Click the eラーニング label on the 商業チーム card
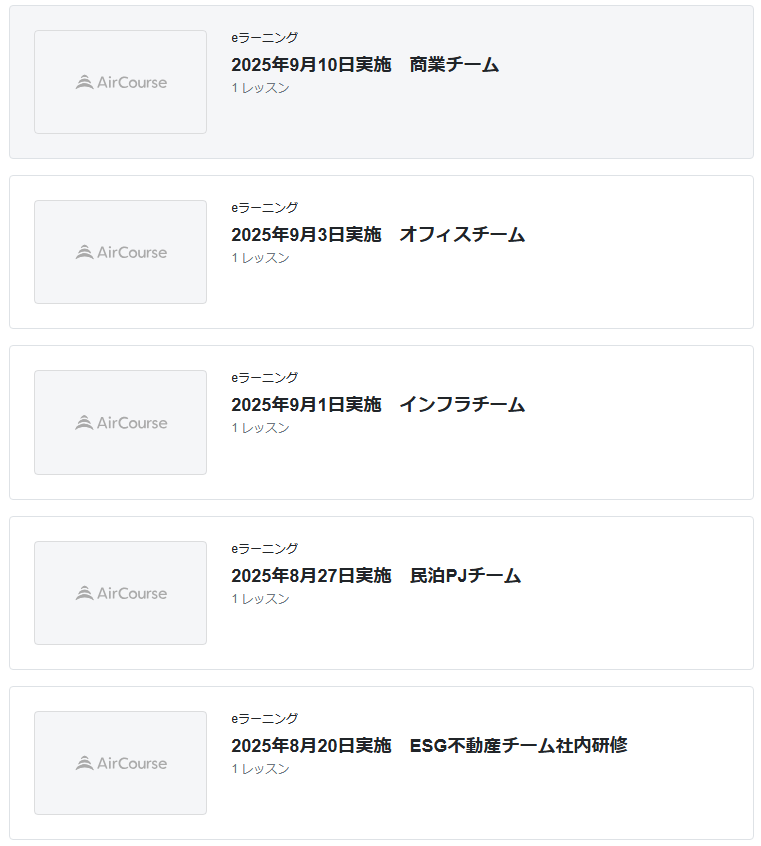The image size is (761, 846). 264,38
